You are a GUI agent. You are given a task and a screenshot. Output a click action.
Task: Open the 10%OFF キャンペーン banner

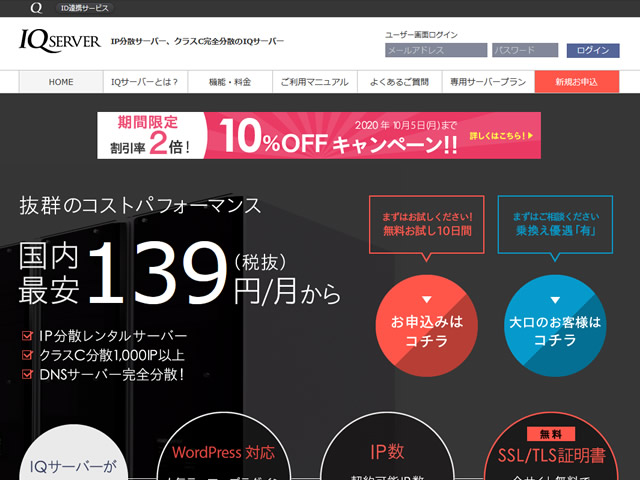click(x=319, y=136)
